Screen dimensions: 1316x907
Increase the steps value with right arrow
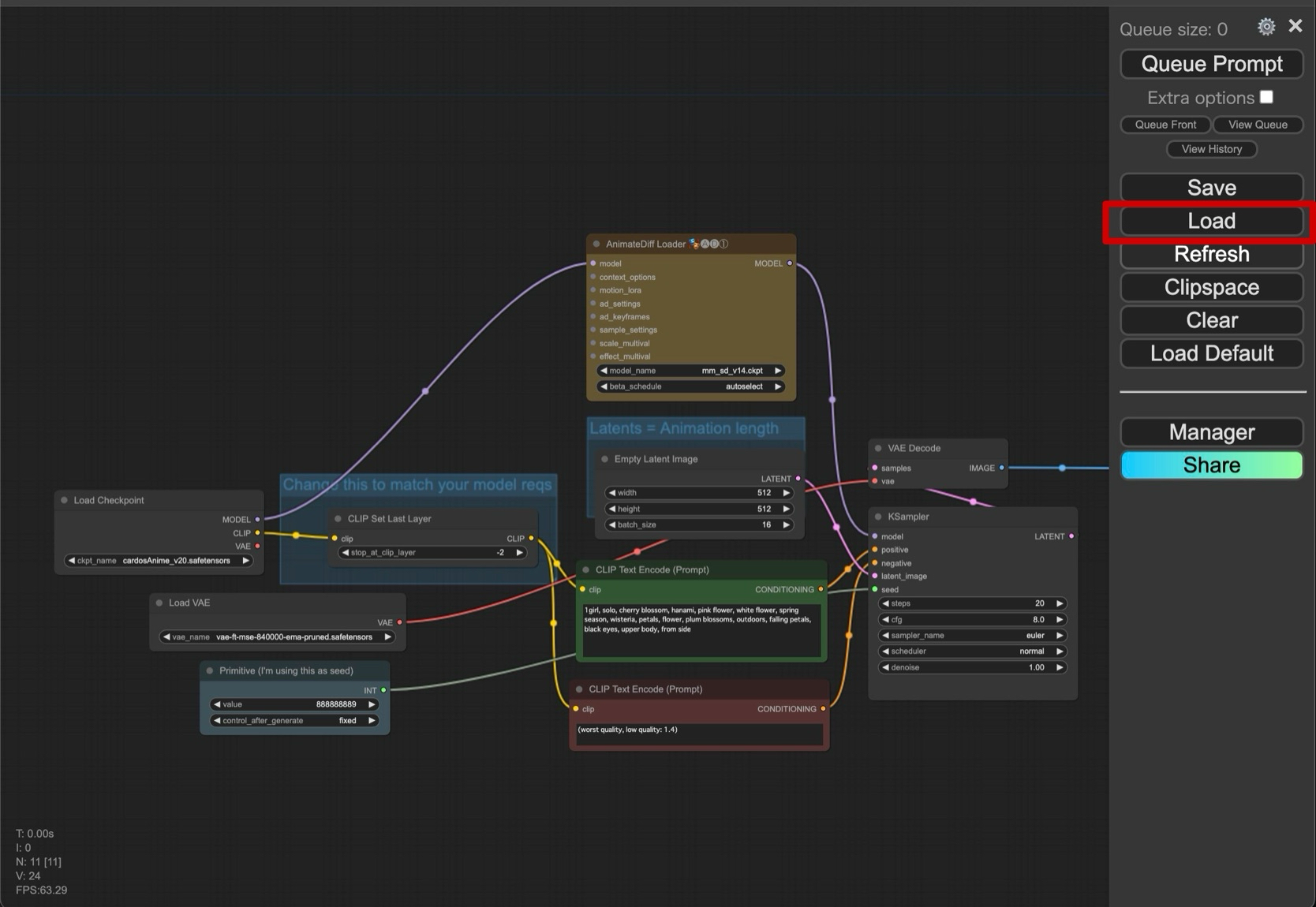1060,603
